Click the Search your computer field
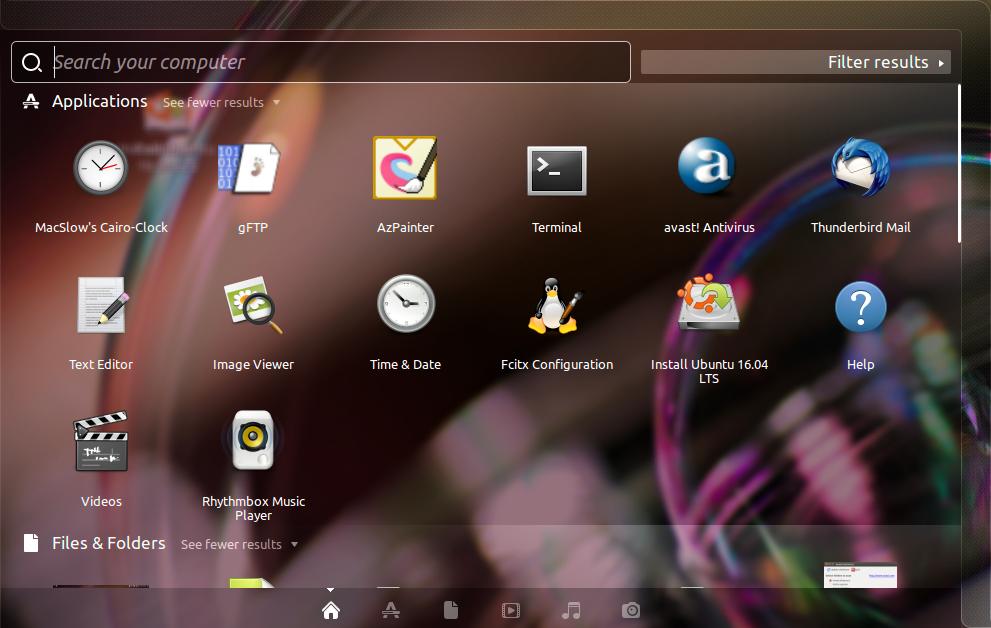Viewport: 991px width, 628px height. coord(321,62)
